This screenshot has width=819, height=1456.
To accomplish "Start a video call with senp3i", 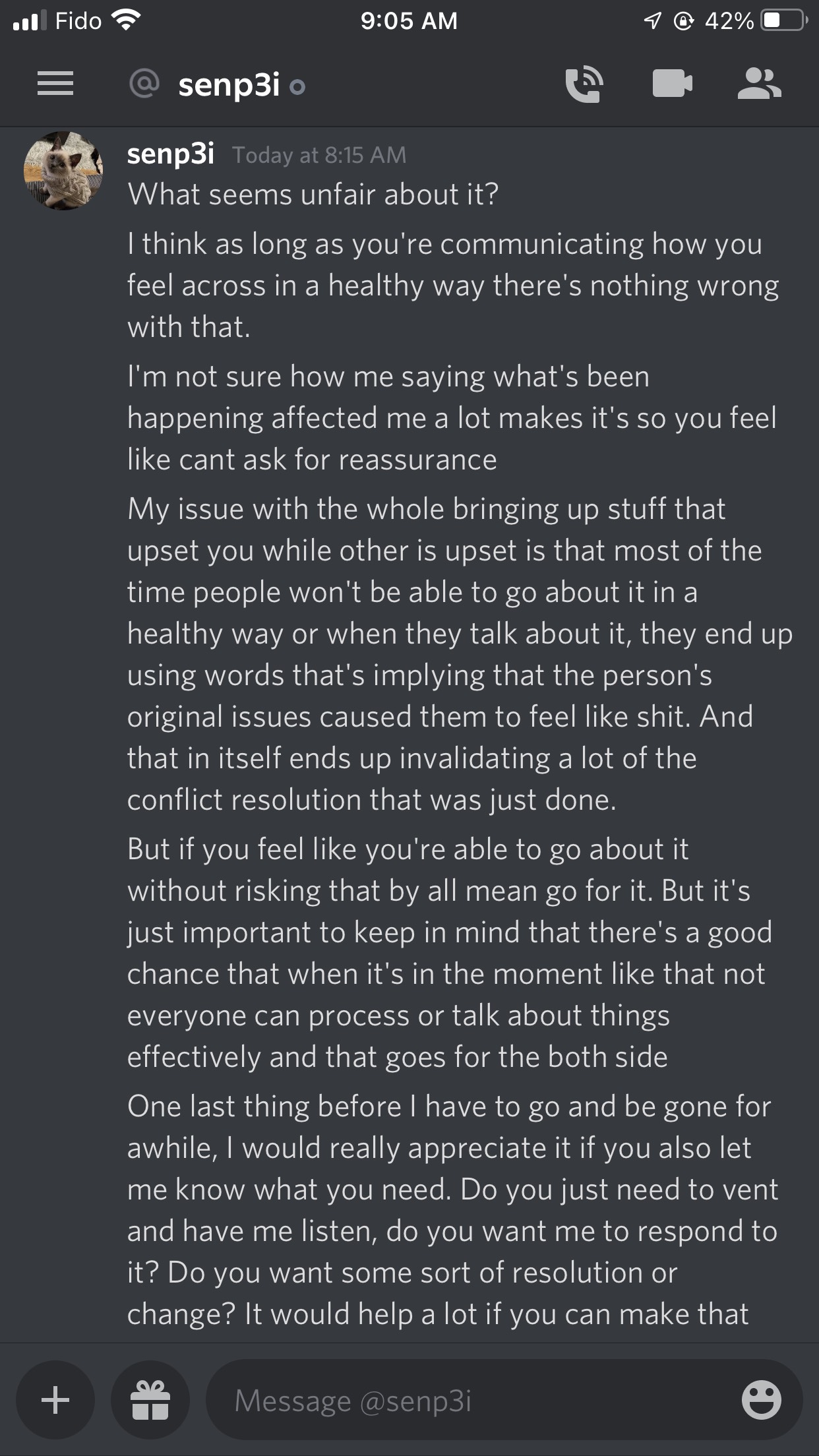I will coord(672,84).
